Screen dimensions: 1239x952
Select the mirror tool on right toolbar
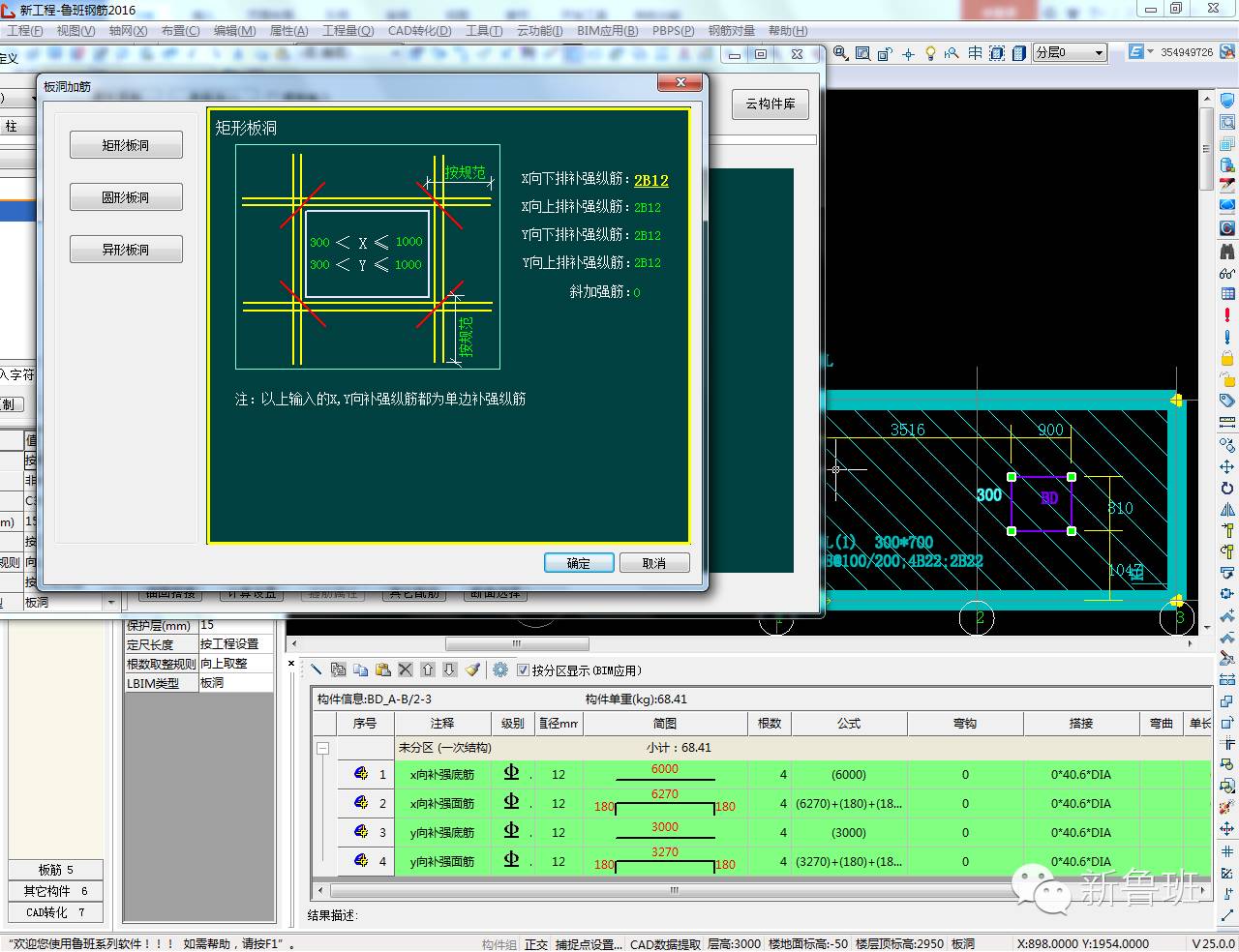(1227, 509)
